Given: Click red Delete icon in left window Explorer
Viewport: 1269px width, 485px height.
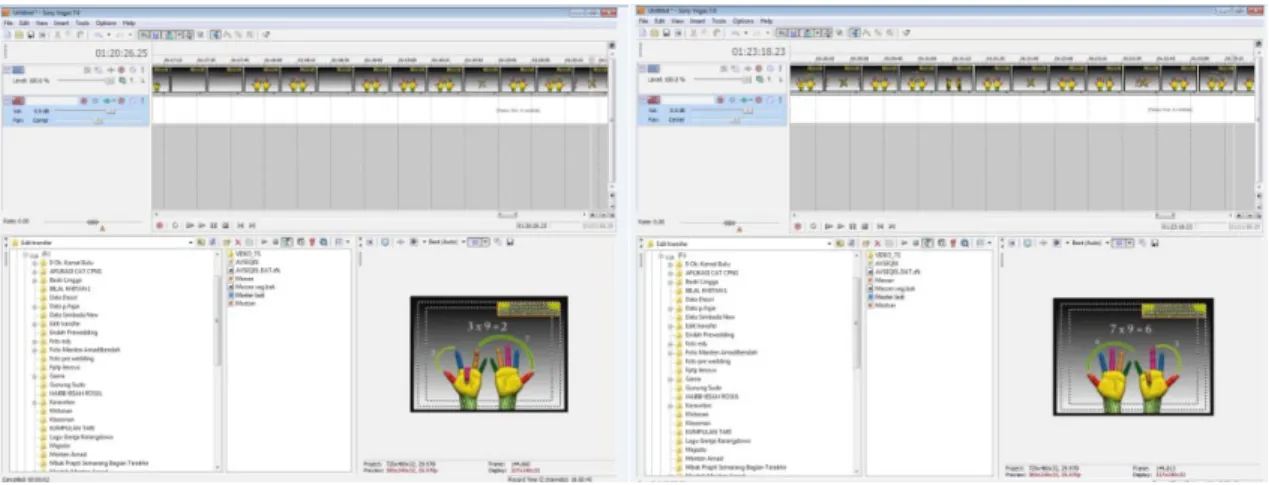Looking at the screenshot, I should point(238,242).
